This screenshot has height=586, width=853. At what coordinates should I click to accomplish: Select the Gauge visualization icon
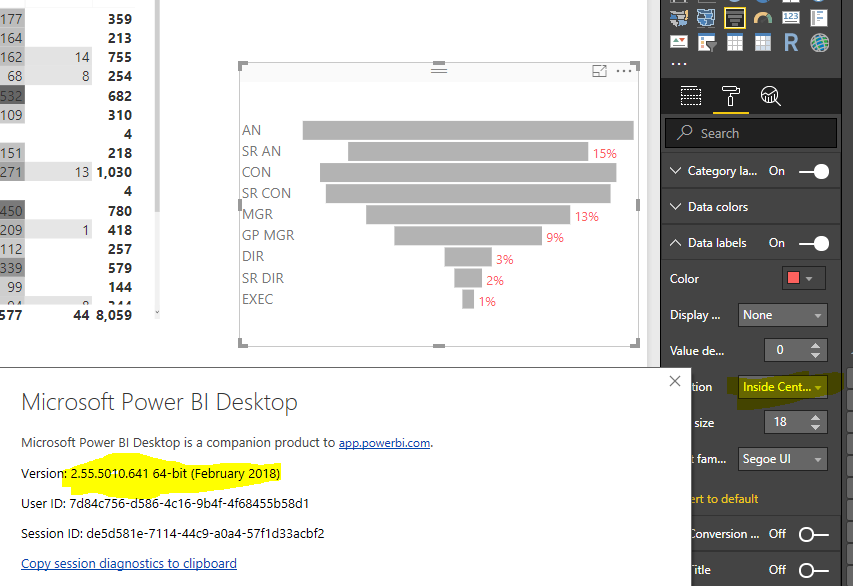(x=763, y=18)
